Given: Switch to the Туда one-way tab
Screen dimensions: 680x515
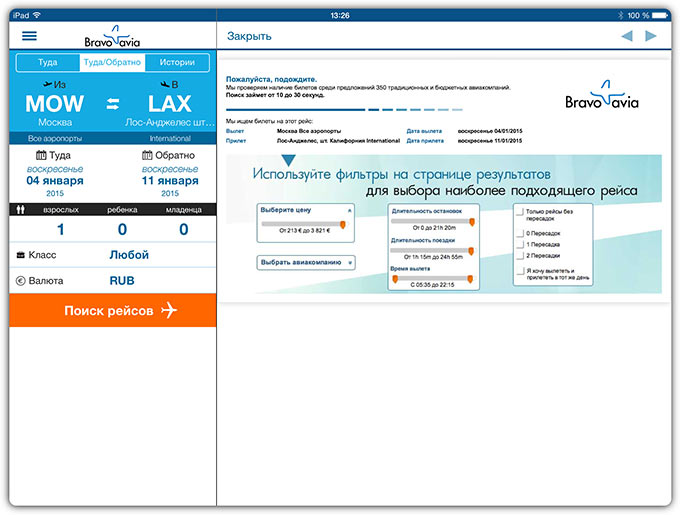Looking at the screenshot, I should pos(48,62).
